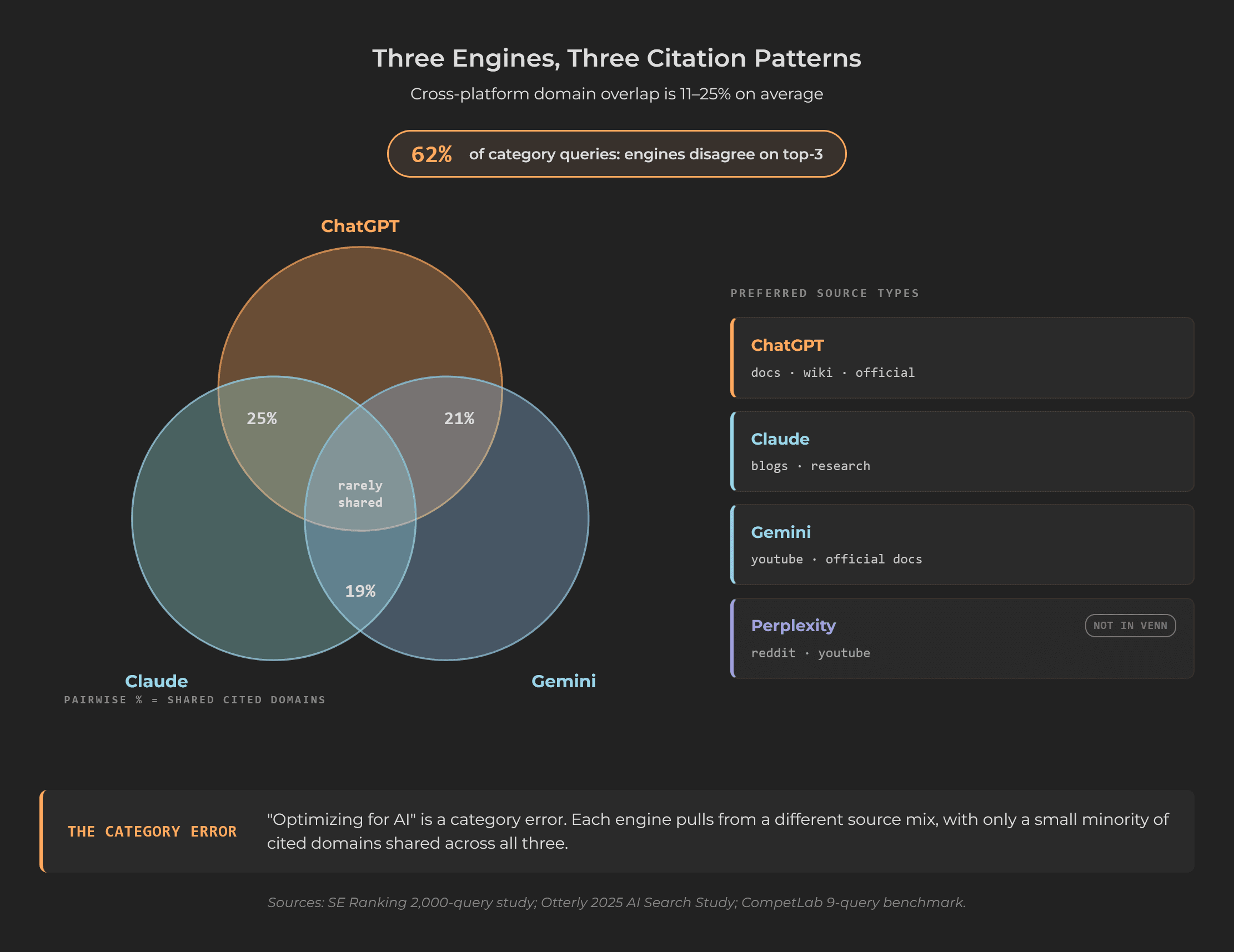
Task: Click the "Optimizing for AI" quote paragraph
Action: (718, 831)
